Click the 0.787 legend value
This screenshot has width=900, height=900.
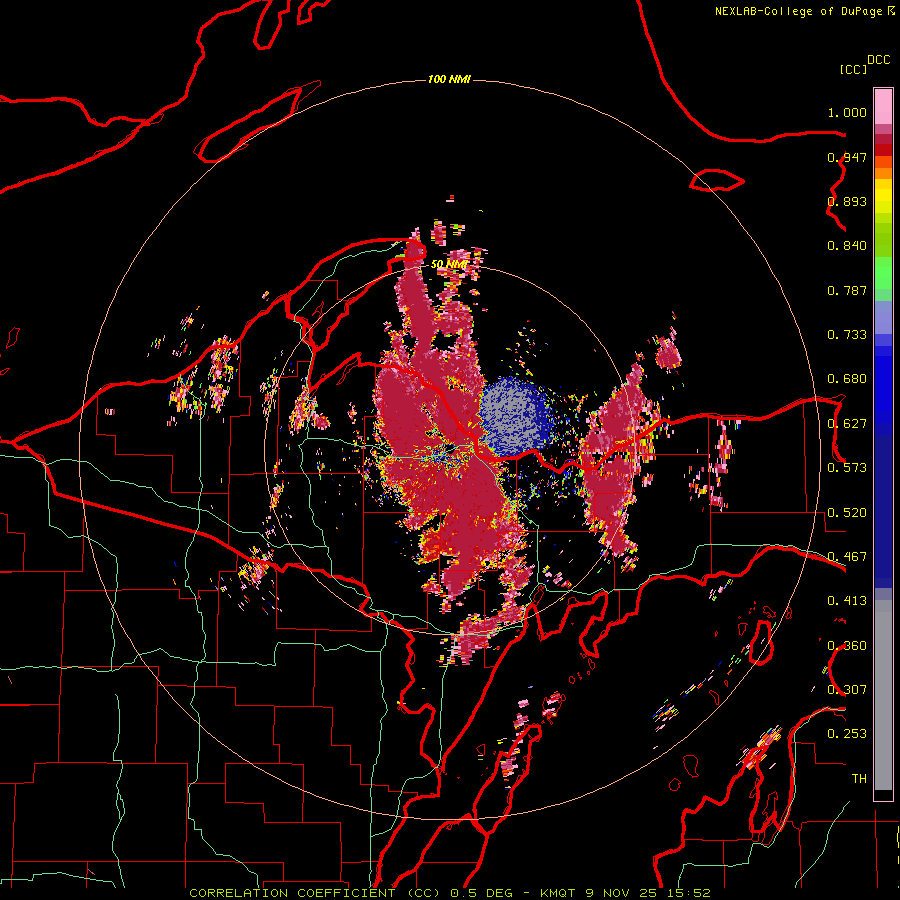click(x=847, y=290)
